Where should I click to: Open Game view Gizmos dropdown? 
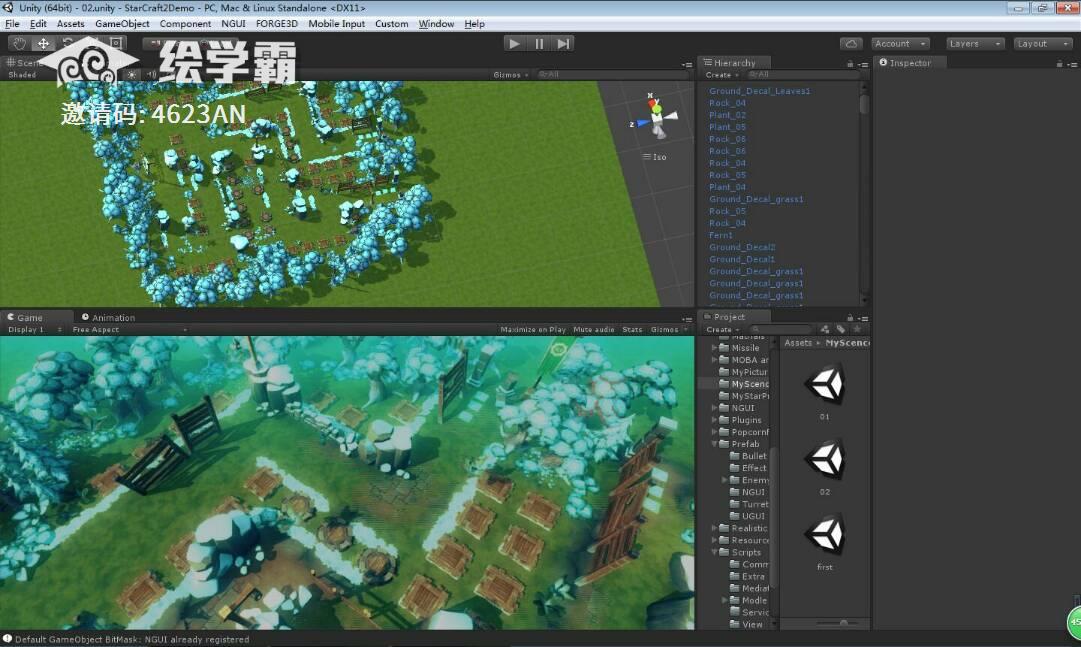pyautogui.click(x=669, y=330)
